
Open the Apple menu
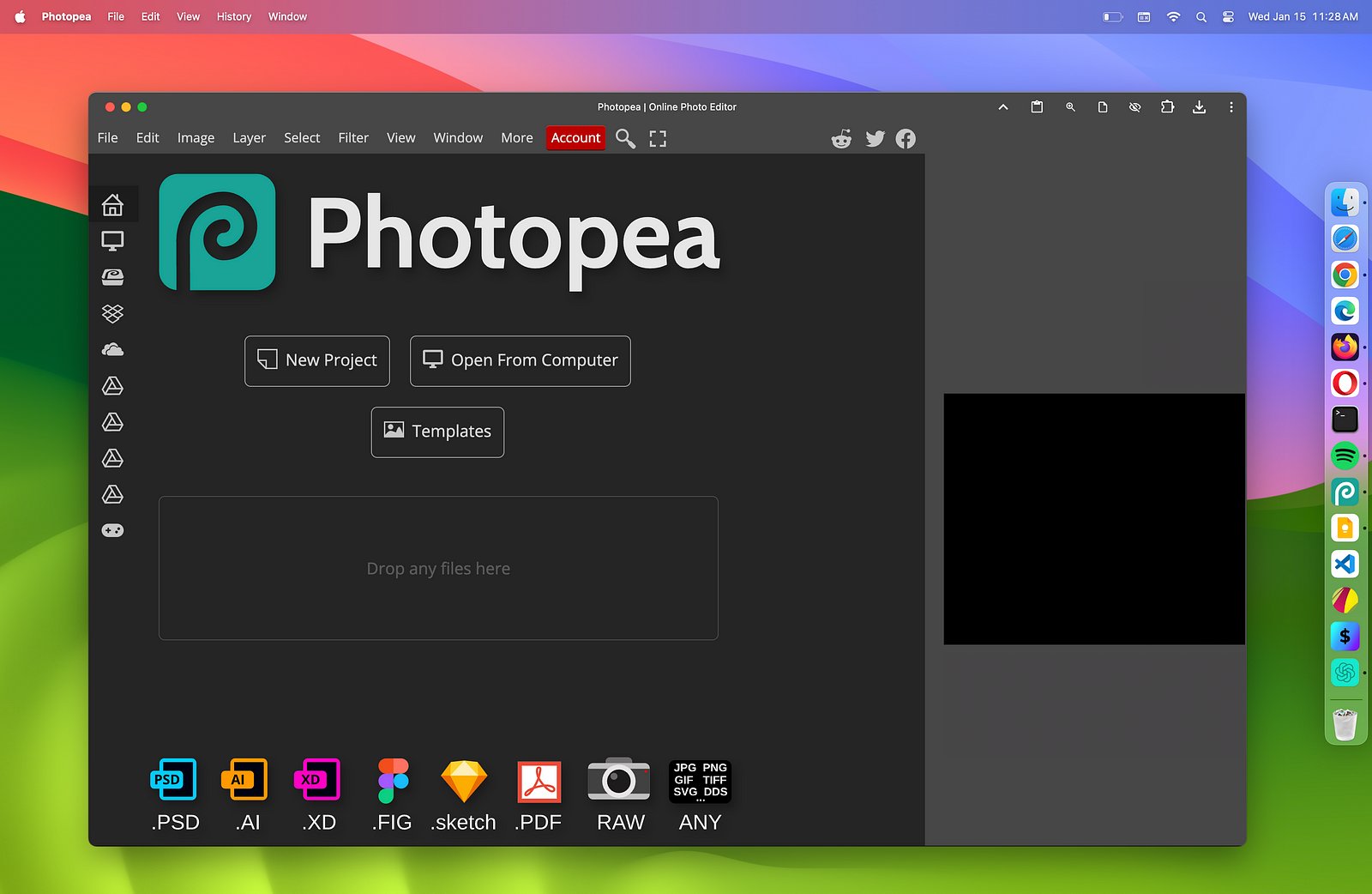pos(20,16)
